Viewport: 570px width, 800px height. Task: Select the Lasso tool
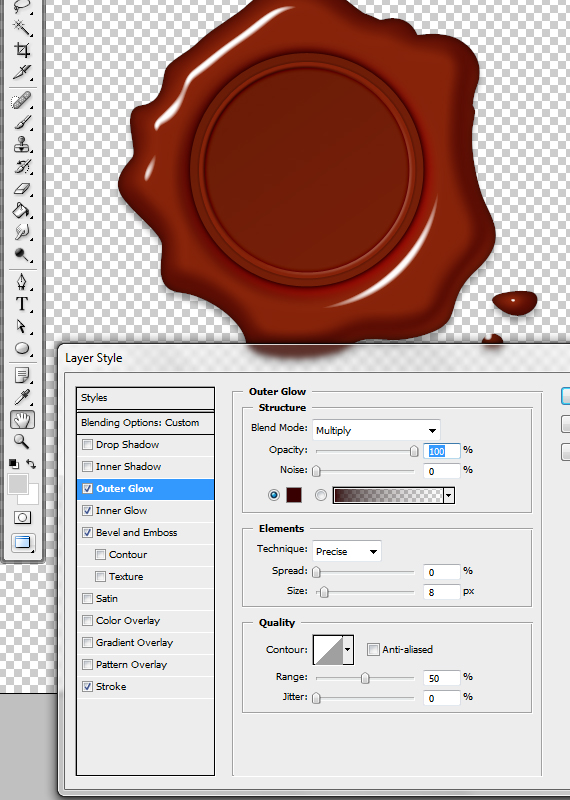tap(21, 6)
